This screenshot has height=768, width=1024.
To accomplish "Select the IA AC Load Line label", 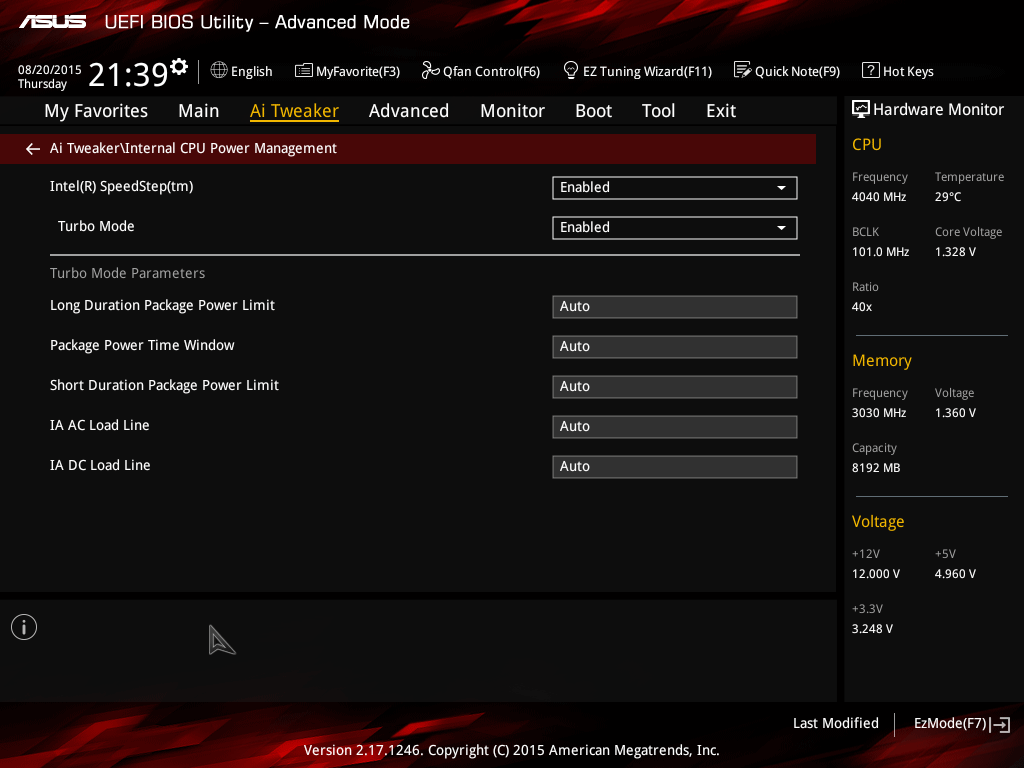I will click(x=100, y=425).
